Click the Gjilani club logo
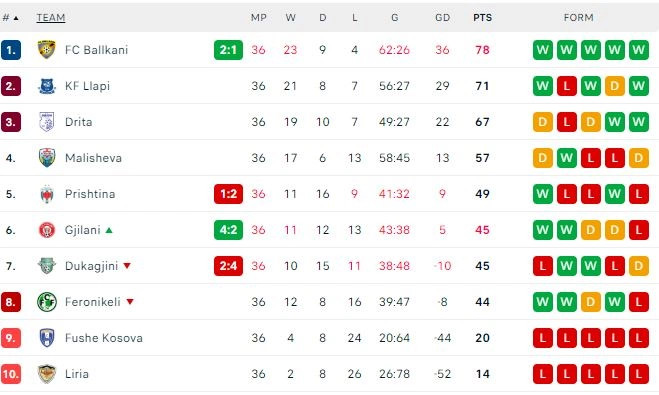This screenshot has height=395, width=659. tap(47, 230)
